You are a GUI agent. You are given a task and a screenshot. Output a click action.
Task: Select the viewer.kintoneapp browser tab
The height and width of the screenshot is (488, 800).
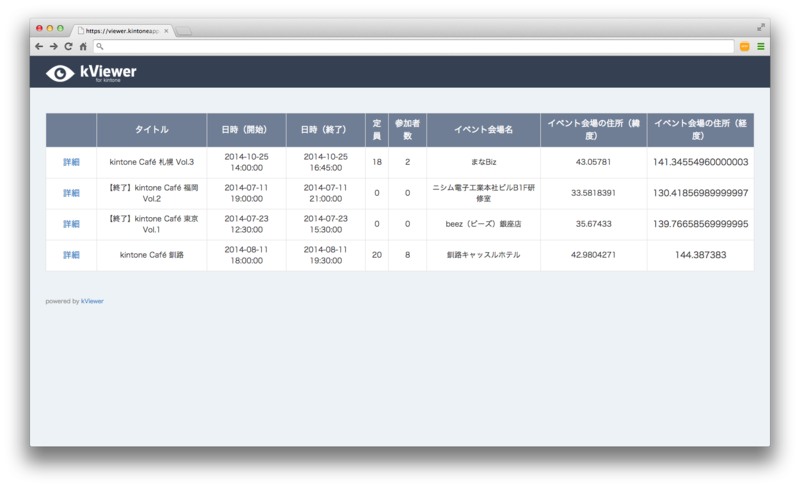[121, 31]
